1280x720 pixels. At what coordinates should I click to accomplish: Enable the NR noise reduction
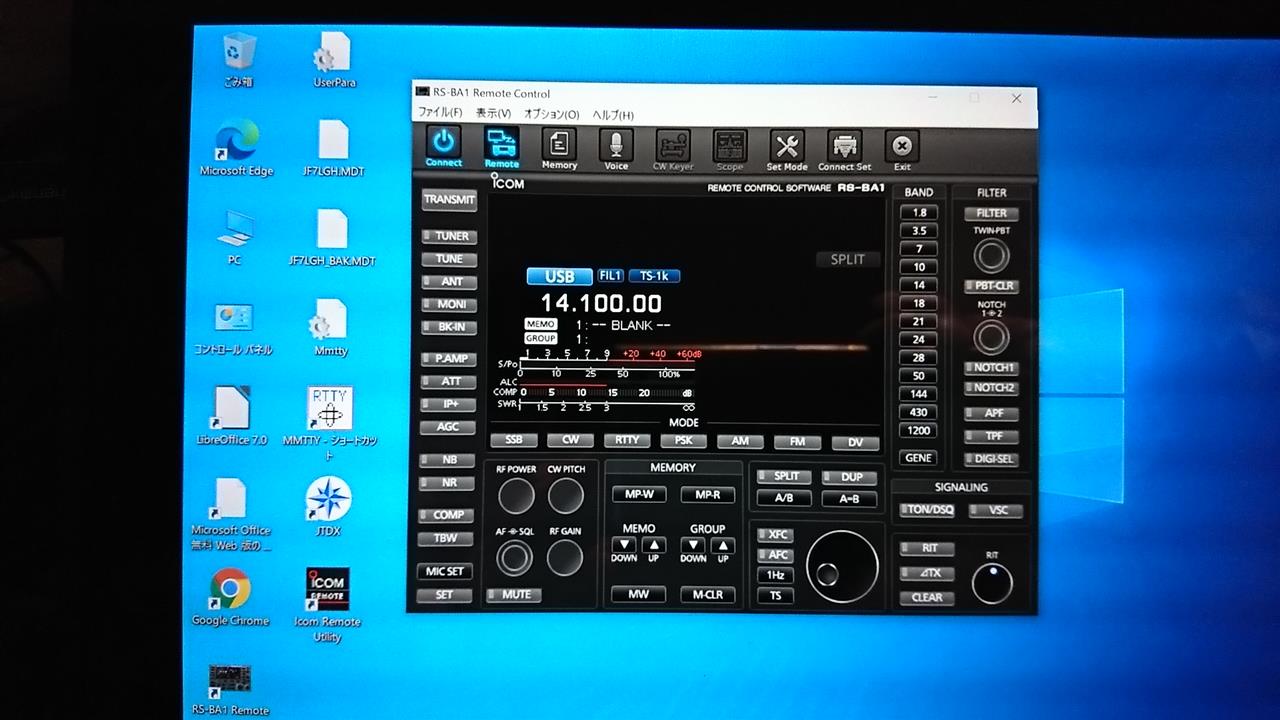[448, 483]
